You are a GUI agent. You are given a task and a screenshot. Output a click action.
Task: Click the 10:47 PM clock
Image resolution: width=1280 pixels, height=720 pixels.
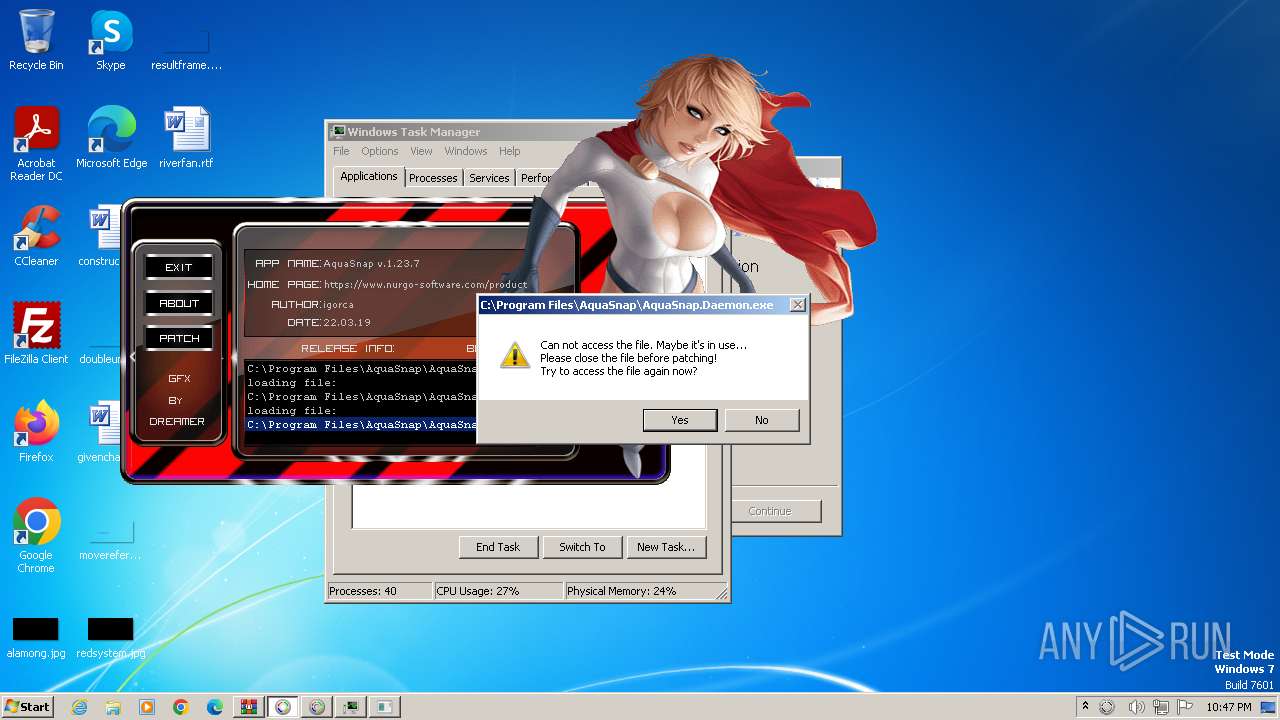coord(1228,707)
